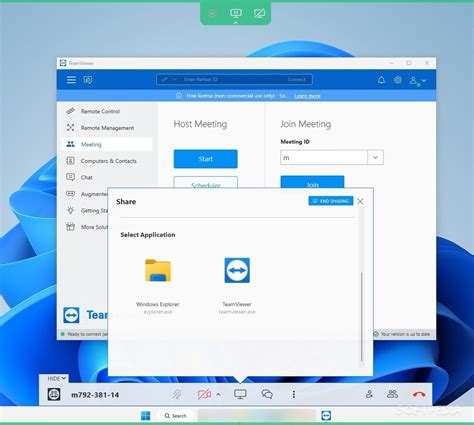Image resolution: width=474 pixels, height=425 pixels.
Task: Follow the Learn more link
Action: click(307, 96)
